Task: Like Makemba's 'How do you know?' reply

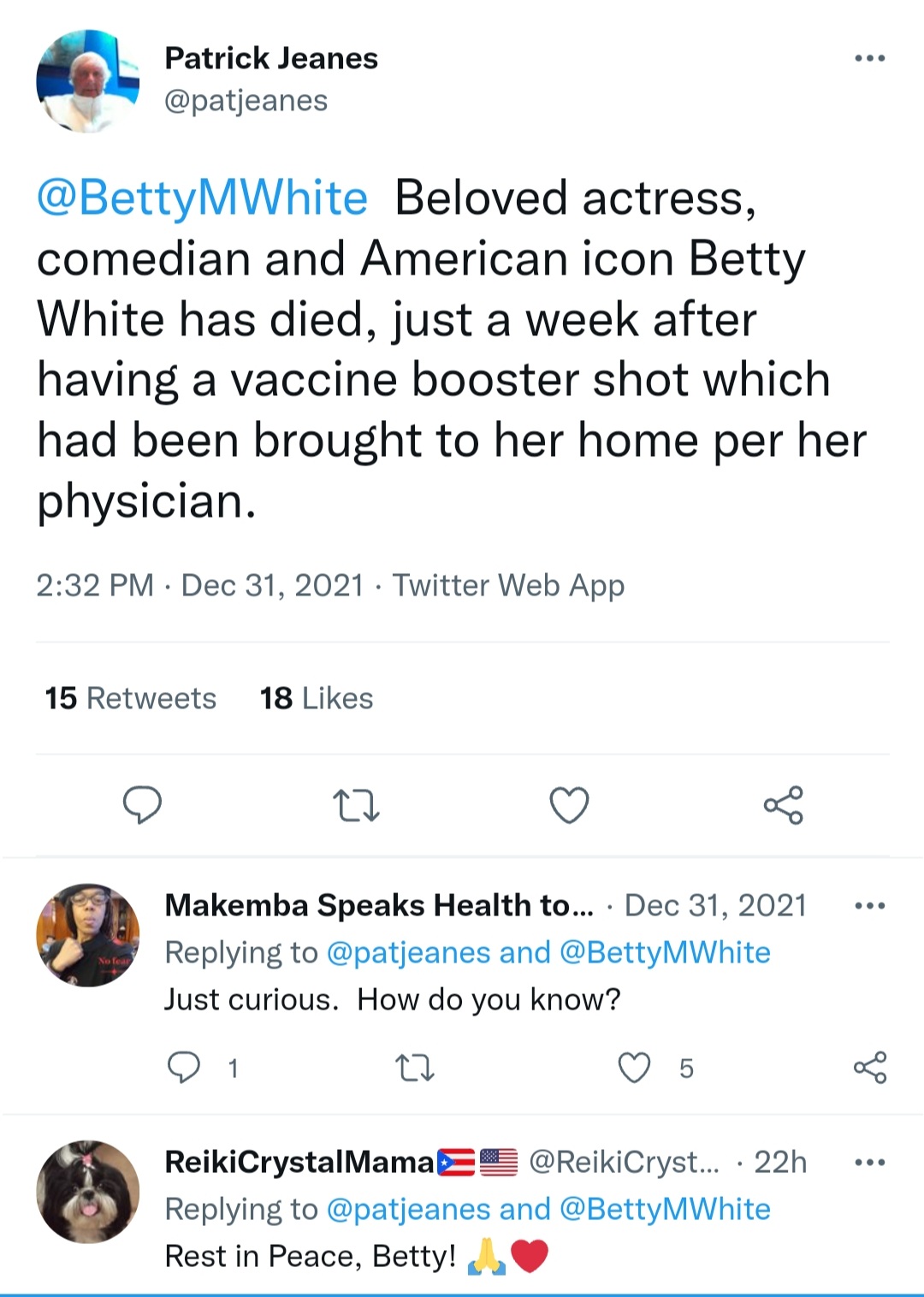Action: 634,1068
